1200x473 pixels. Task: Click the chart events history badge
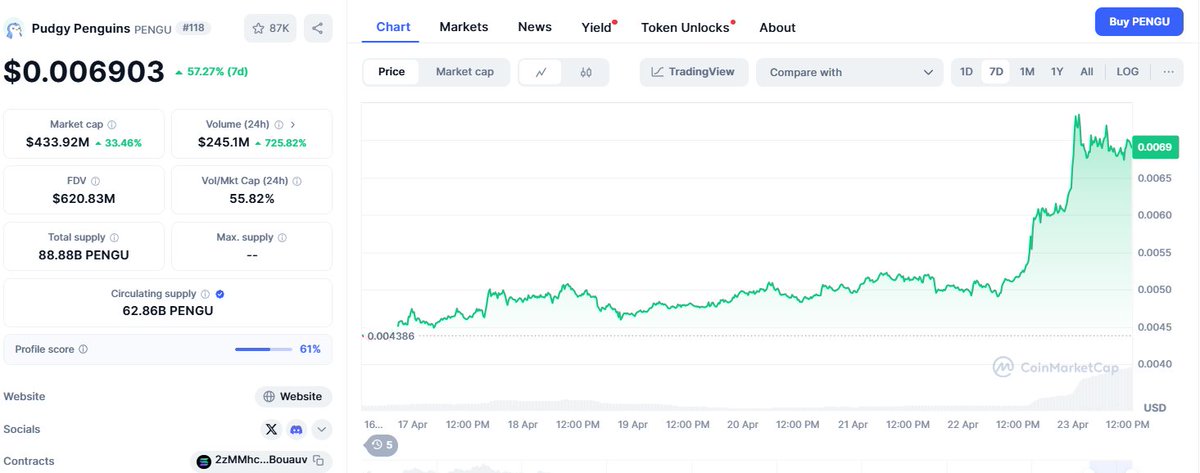coord(381,444)
